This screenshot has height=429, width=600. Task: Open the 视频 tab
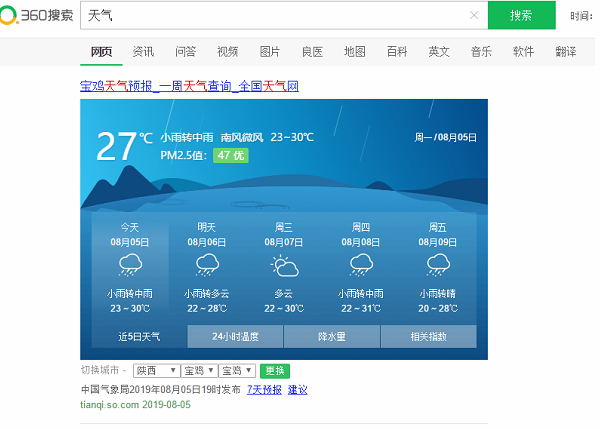pyautogui.click(x=228, y=51)
